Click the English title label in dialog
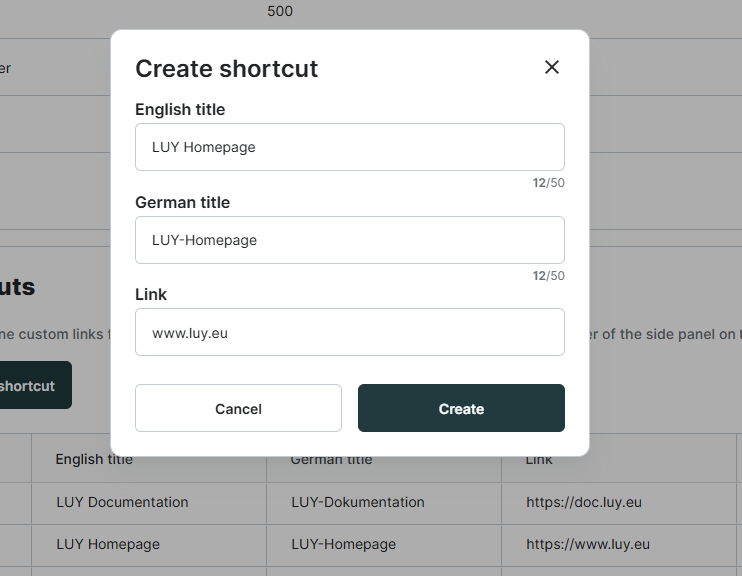The height and width of the screenshot is (576, 742). pyautogui.click(x=180, y=109)
